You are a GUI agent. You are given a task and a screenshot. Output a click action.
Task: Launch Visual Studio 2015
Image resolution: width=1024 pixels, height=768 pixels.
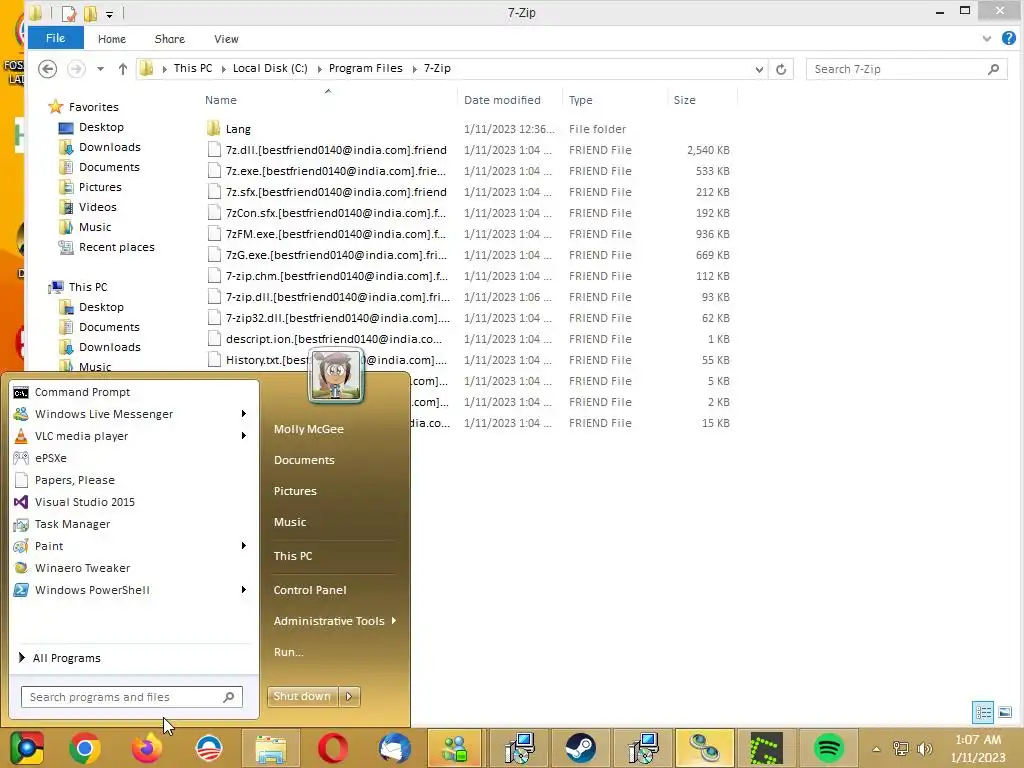[x=74, y=502]
